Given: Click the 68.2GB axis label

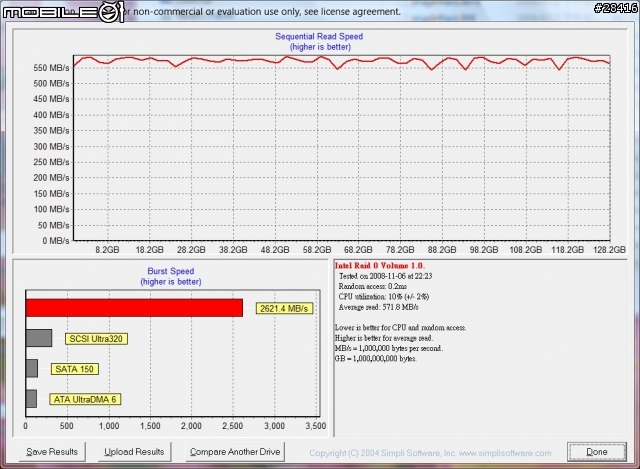Looking at the screenshot, I should 358,250.
